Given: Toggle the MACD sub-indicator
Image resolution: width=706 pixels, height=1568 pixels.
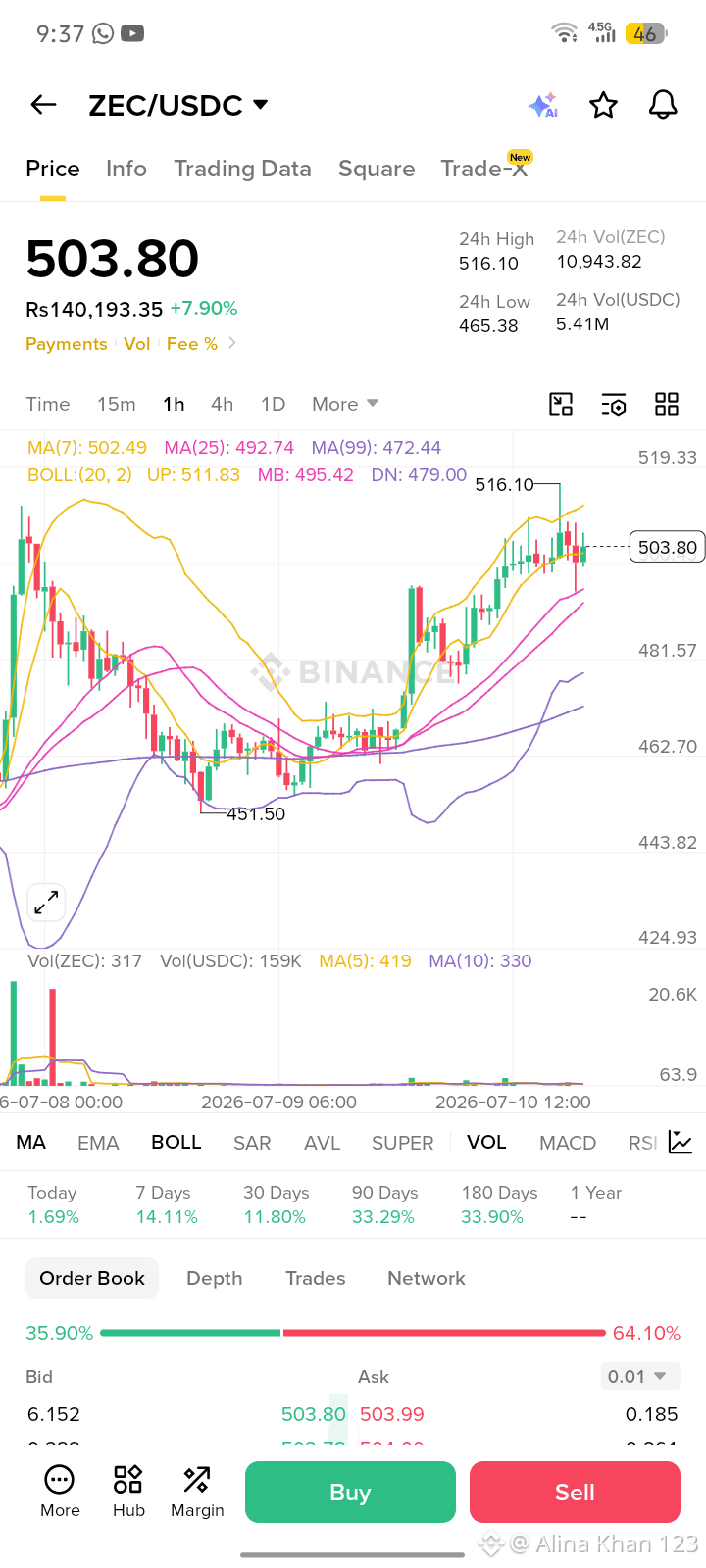Looking at the screenshot, I should coord(568,1143).
